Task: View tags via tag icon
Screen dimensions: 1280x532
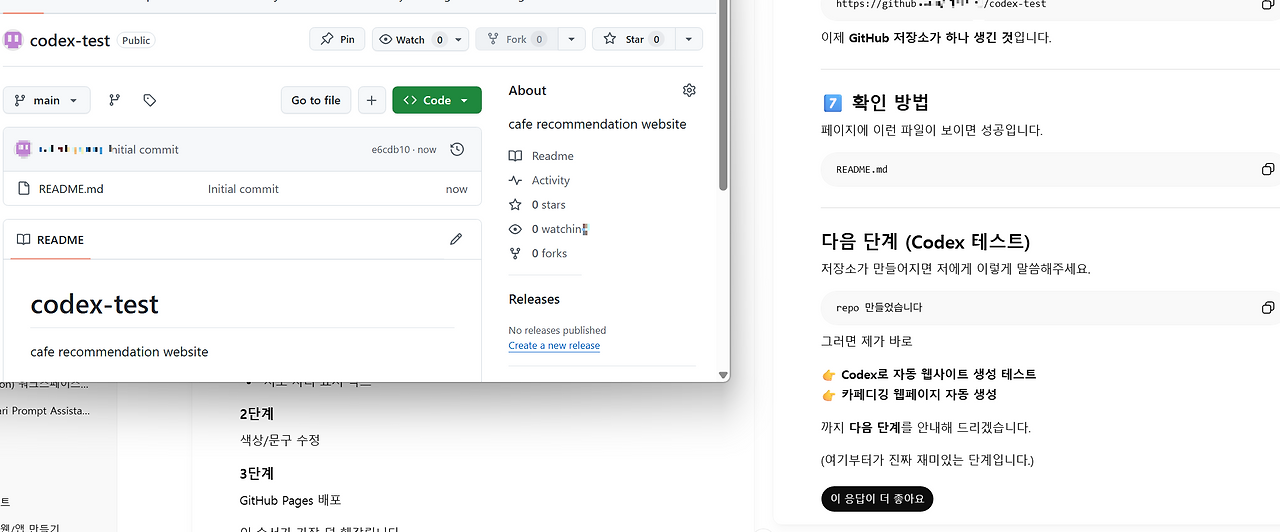Action: (150, 100)
